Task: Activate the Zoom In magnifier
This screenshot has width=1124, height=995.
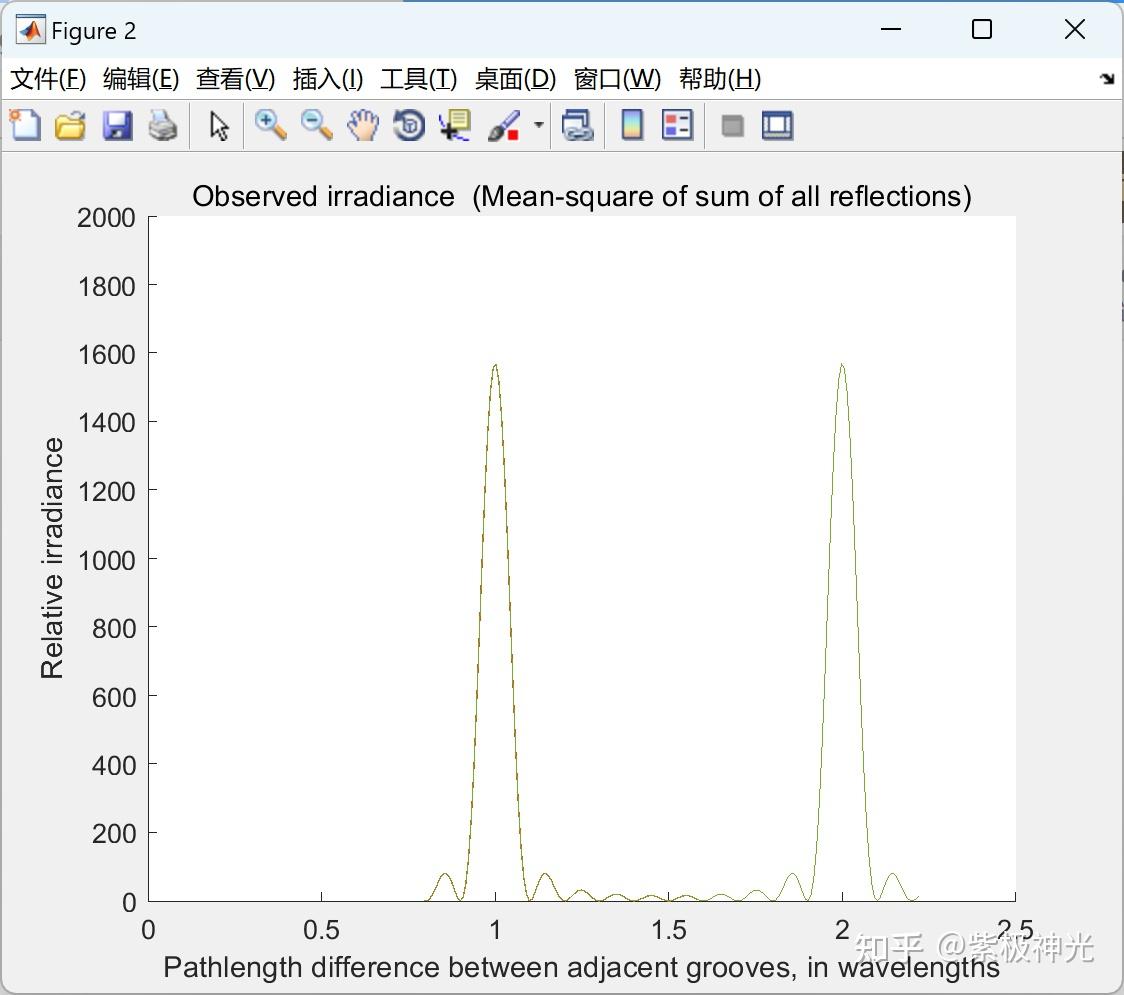Action: [271, 125]
